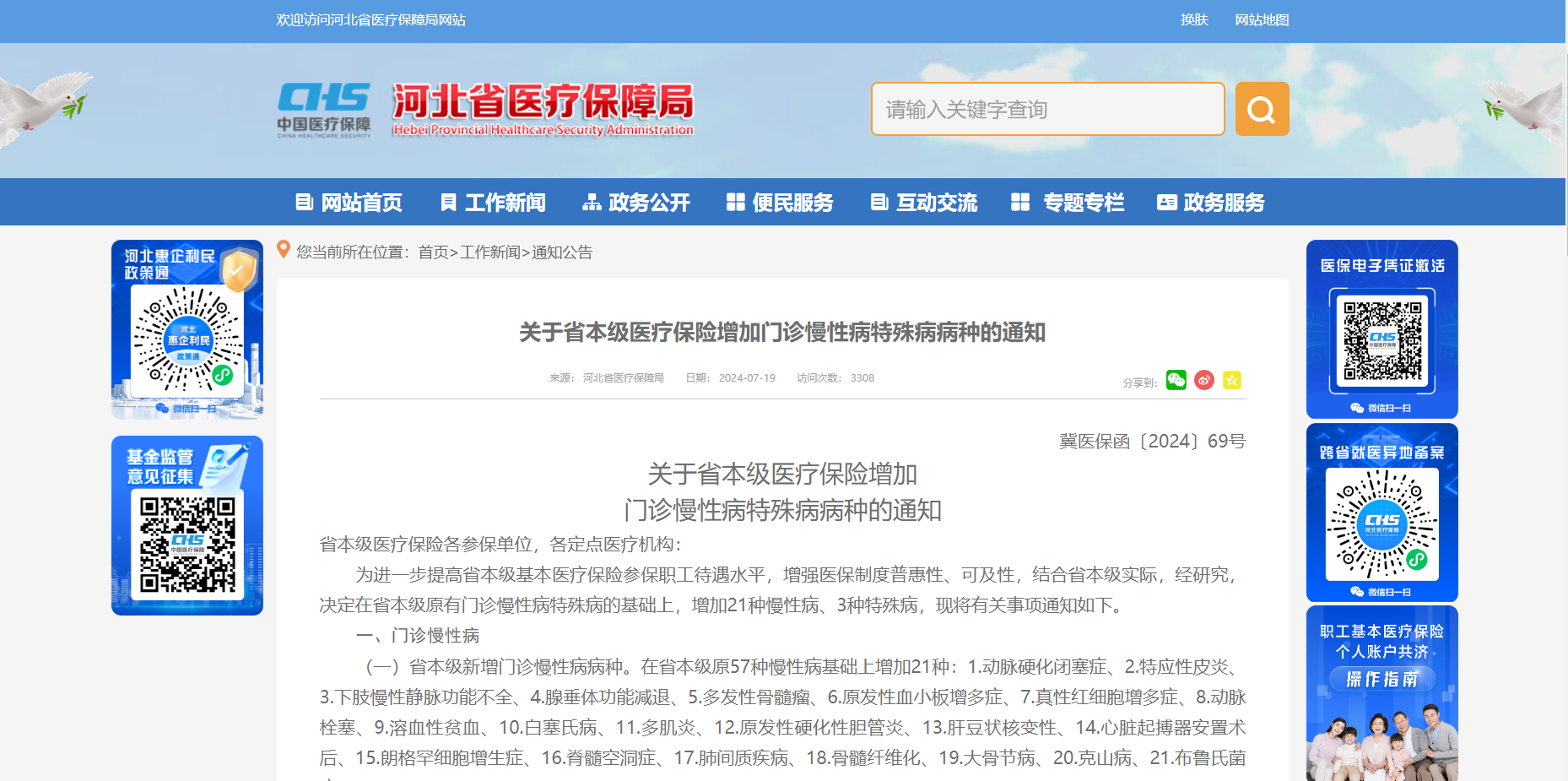Open the 河北惠企利民政策通 QR banner
Screen dimensions: 1568x781
187,329
